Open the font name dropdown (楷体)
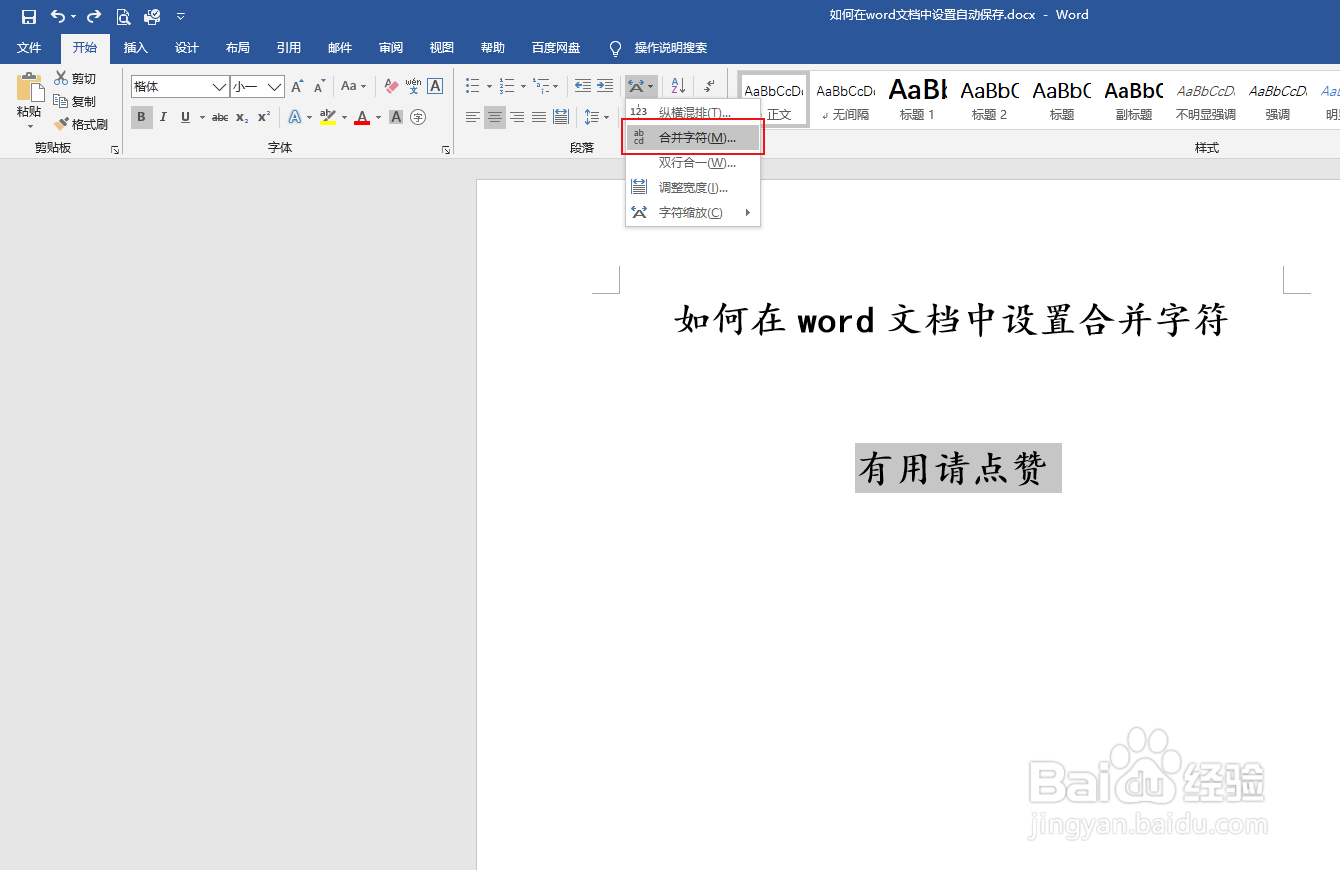This screenshot has width=1340, height=870. click(x=219, y=87)
